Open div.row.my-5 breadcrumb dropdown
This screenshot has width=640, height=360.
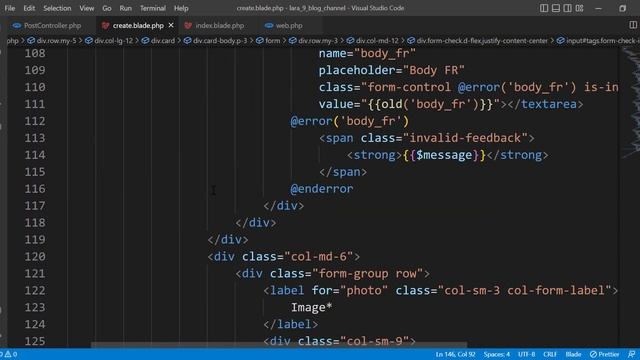click(52, 41)
